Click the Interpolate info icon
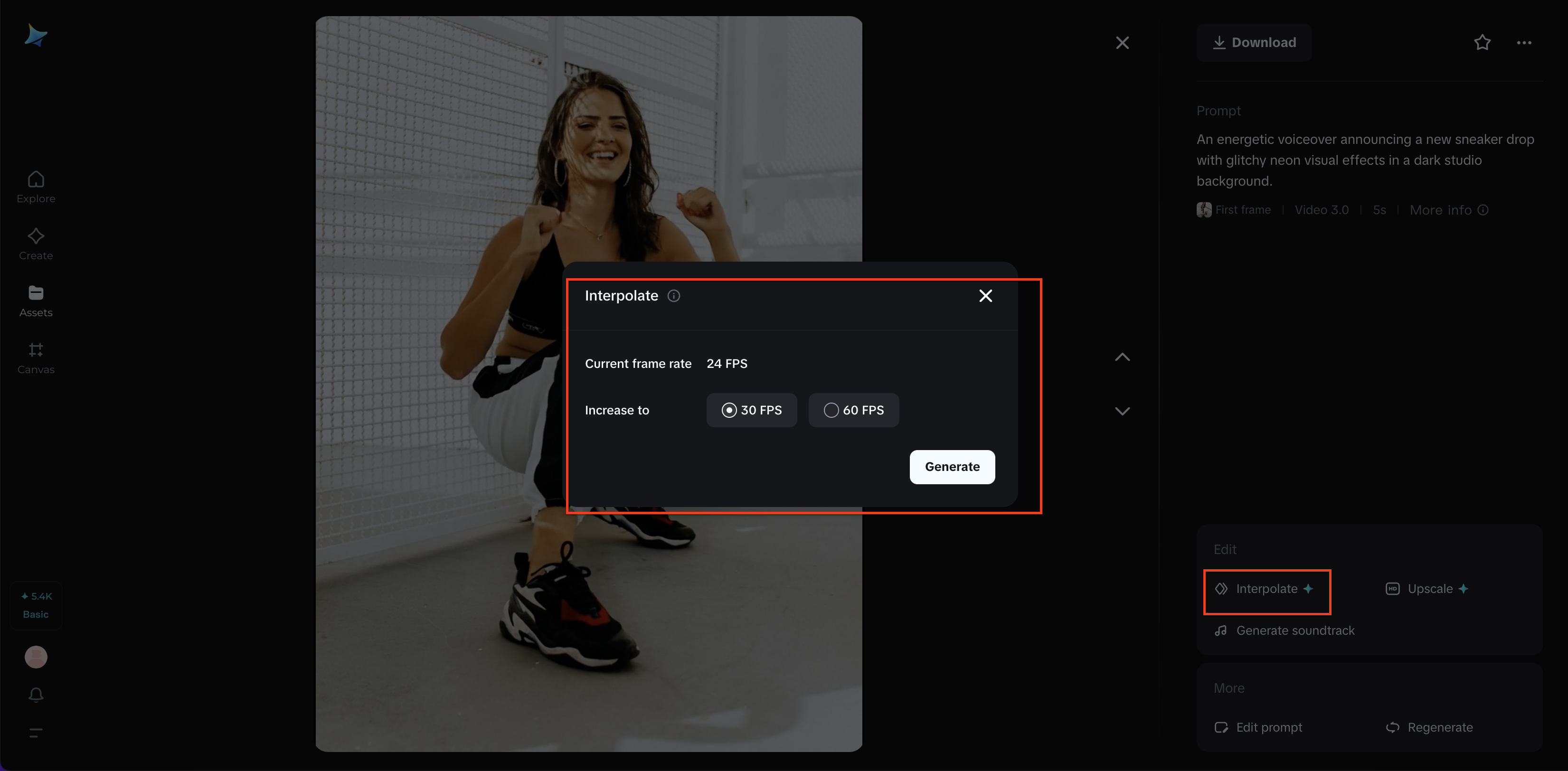1568x771 pixels. point(673,296)
